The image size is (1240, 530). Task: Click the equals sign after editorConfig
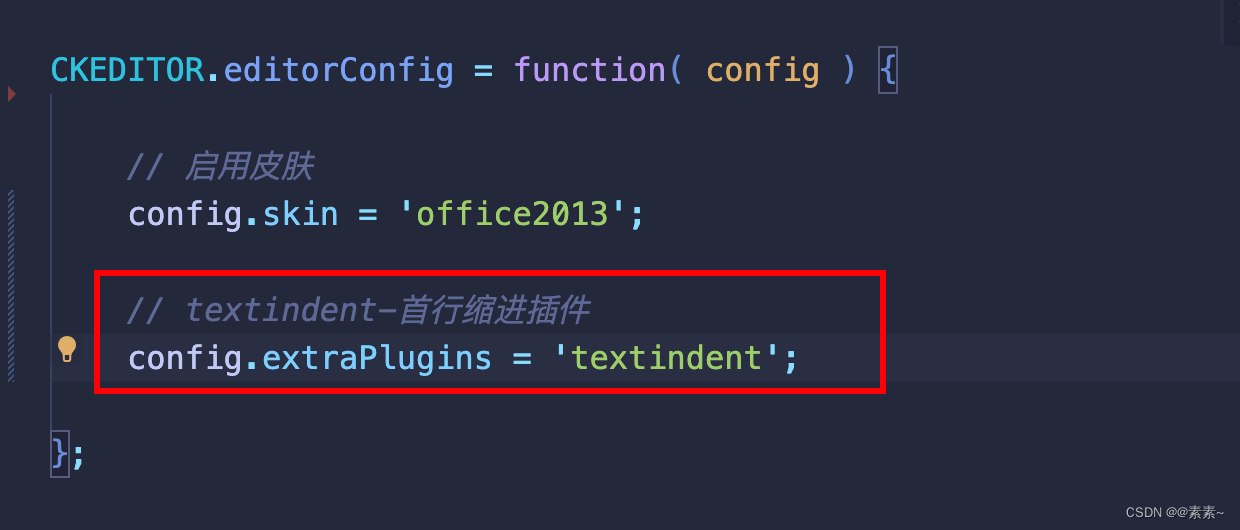(483, 71)
